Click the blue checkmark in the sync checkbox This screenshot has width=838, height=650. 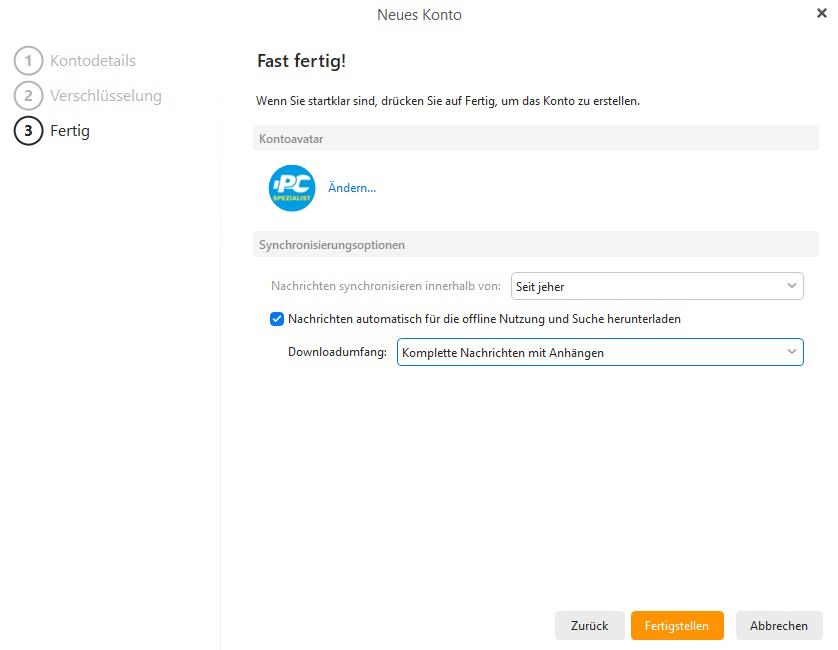point(277,319)
